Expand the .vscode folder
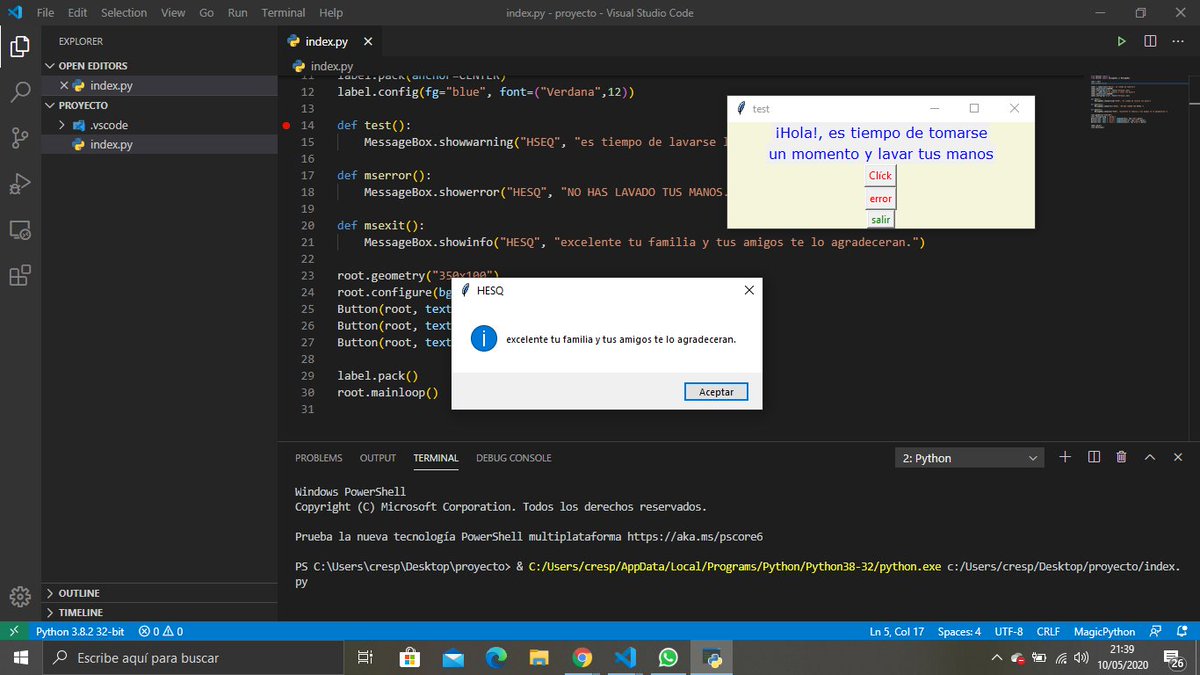The width and height of the screenshot is (1200, 675). pyautogui.click(x=157, y=125)
